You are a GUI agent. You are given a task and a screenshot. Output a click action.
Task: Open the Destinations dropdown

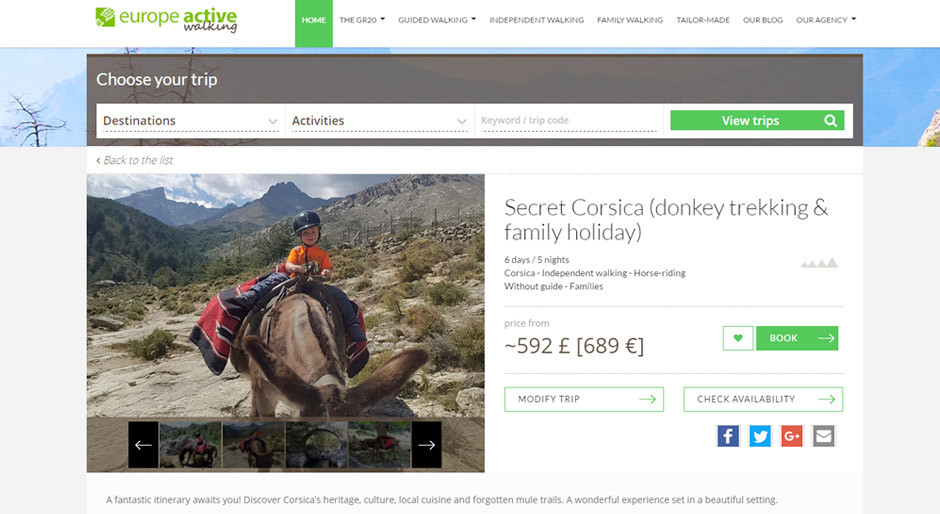click(190, 121)
